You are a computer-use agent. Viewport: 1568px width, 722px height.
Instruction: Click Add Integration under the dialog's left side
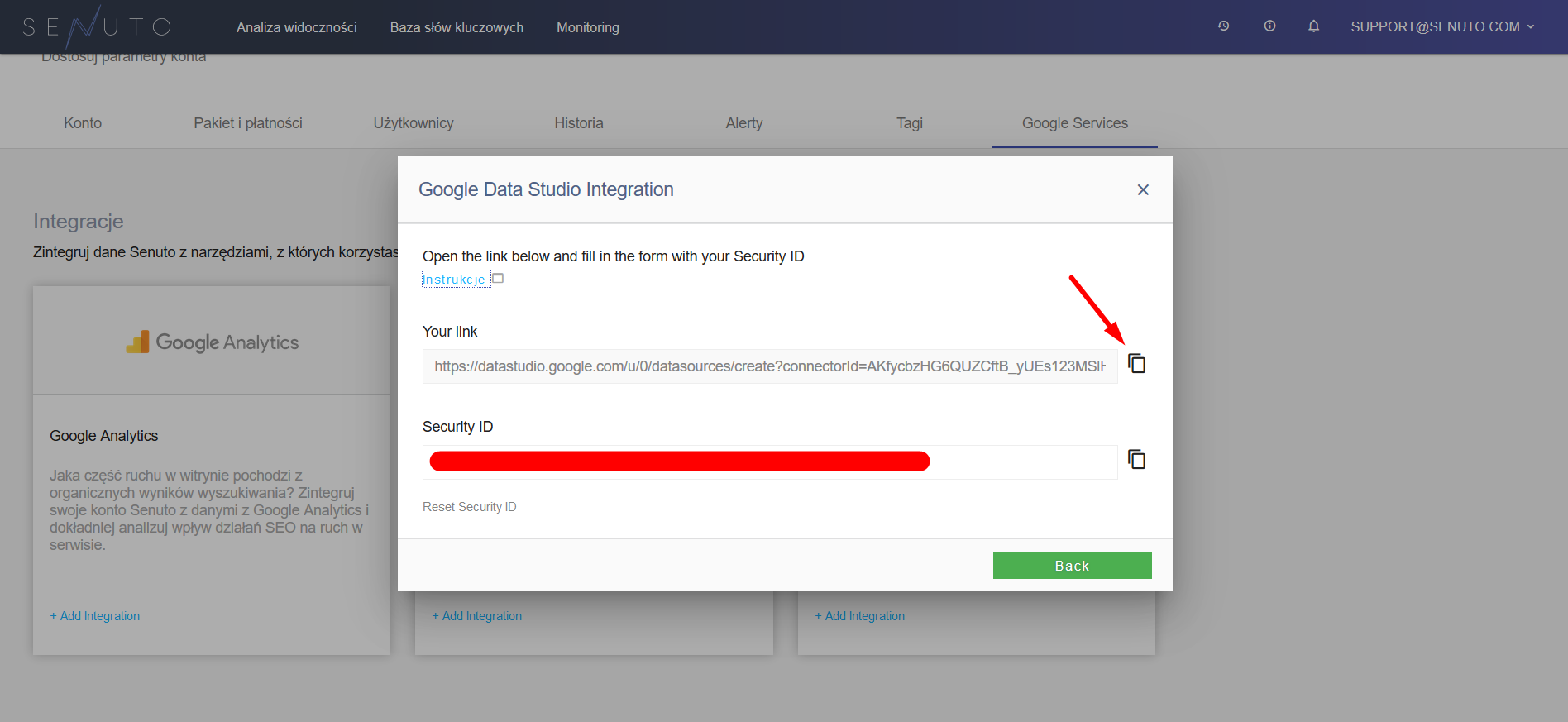pos(477,616)
